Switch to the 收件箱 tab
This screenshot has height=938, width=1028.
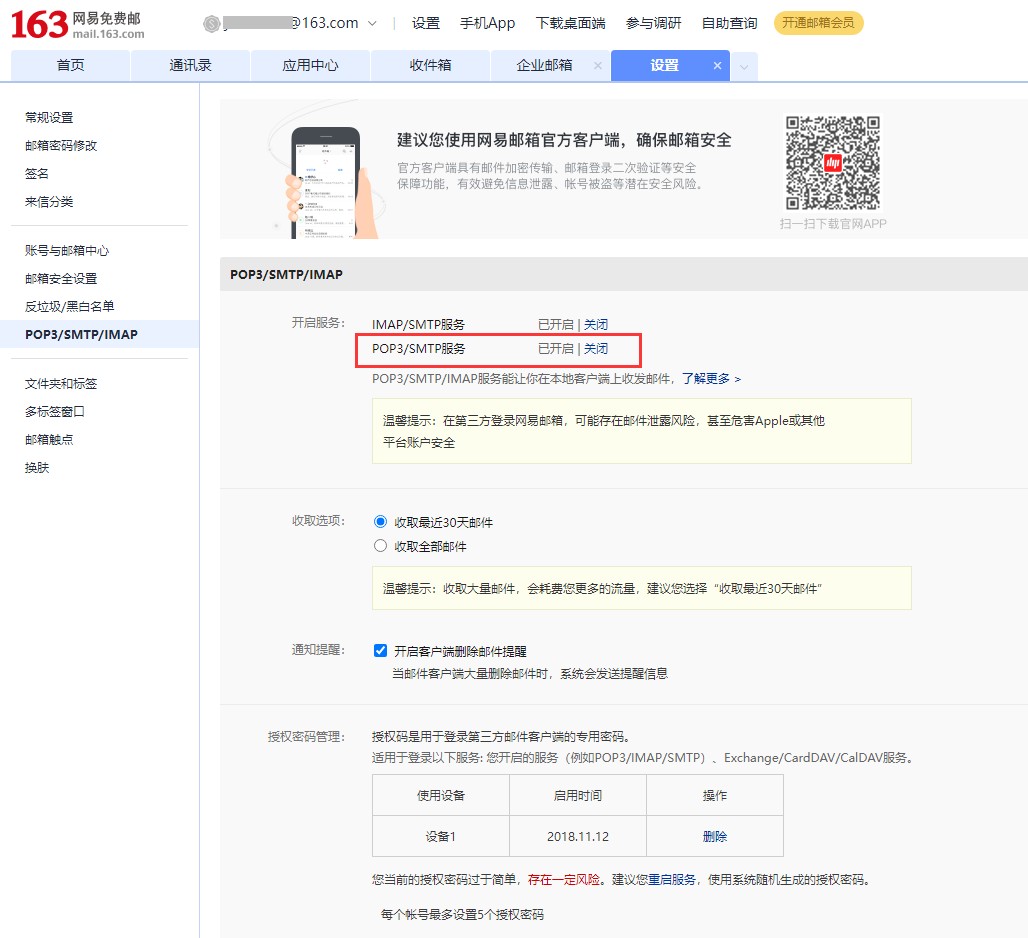pyautogui.click(x=430, y=63)
